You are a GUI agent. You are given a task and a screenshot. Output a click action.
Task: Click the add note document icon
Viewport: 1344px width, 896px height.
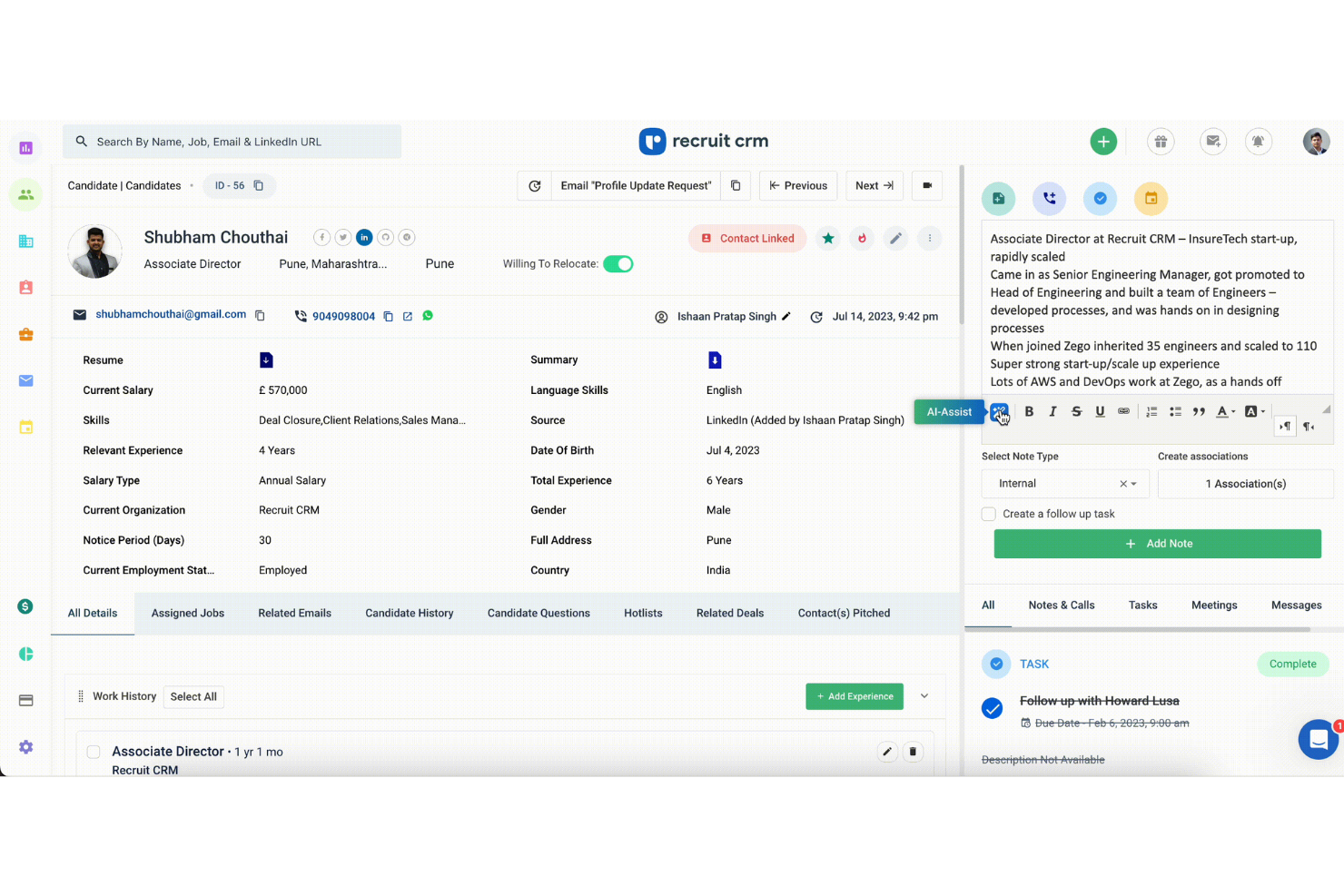pyautogui.click(x=998, y=199)
